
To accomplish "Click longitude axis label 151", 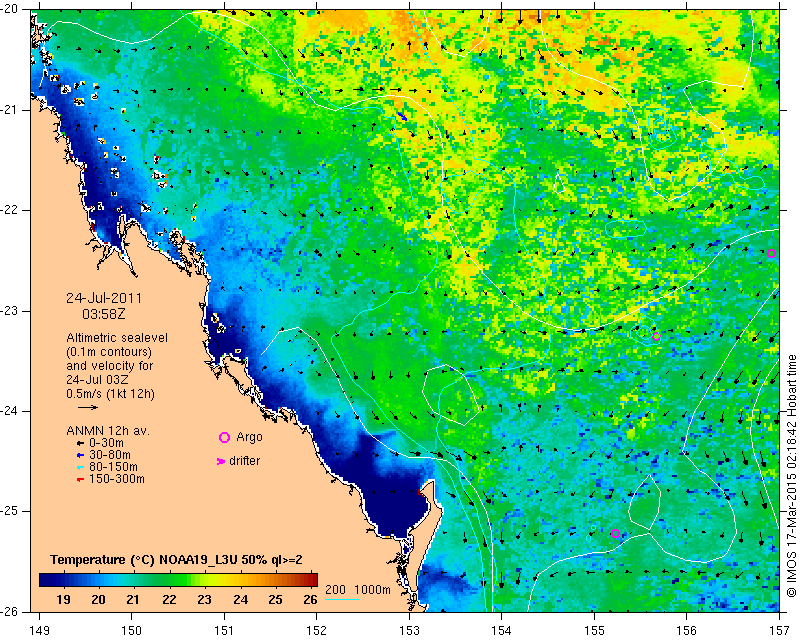I will (x=224, y=631).
